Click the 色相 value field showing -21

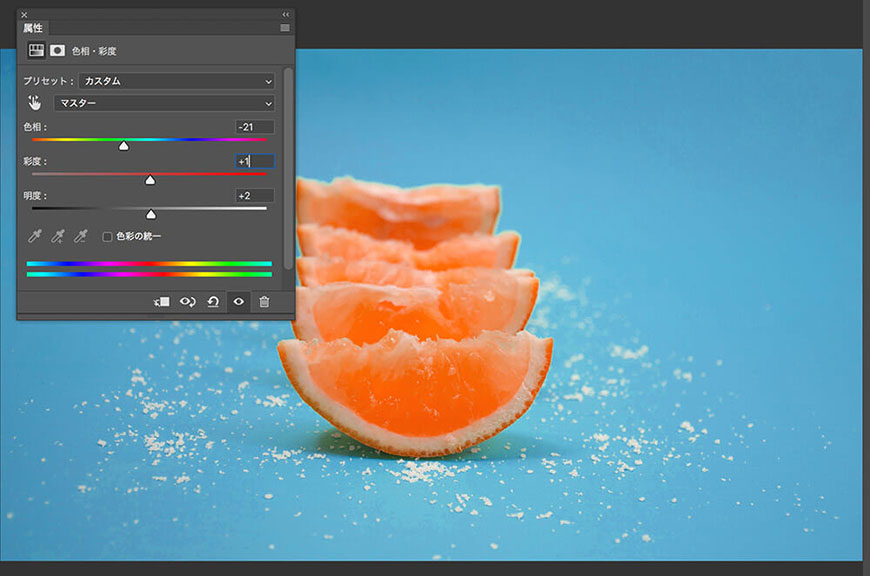click(x=255, y=127)
